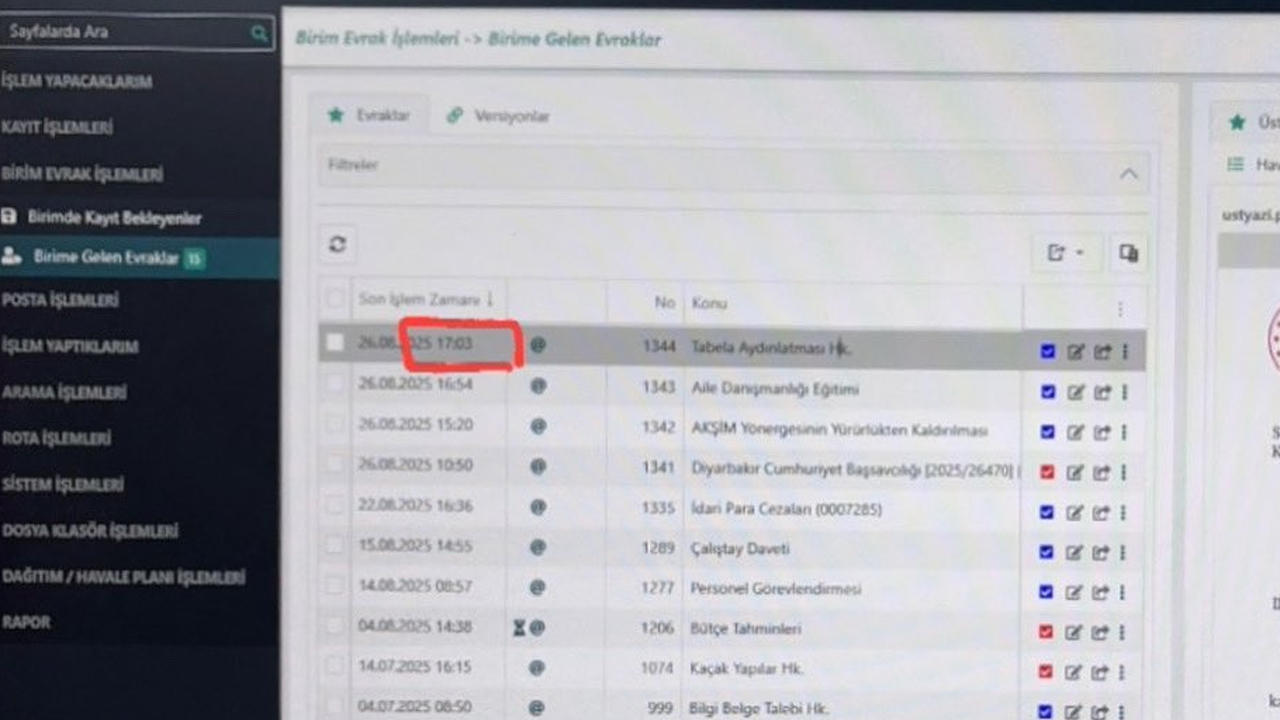Open kebab menu for Çalıştay Daveti row
The height and width of the screenshot is (720, 1280).
pos(1125,553)
